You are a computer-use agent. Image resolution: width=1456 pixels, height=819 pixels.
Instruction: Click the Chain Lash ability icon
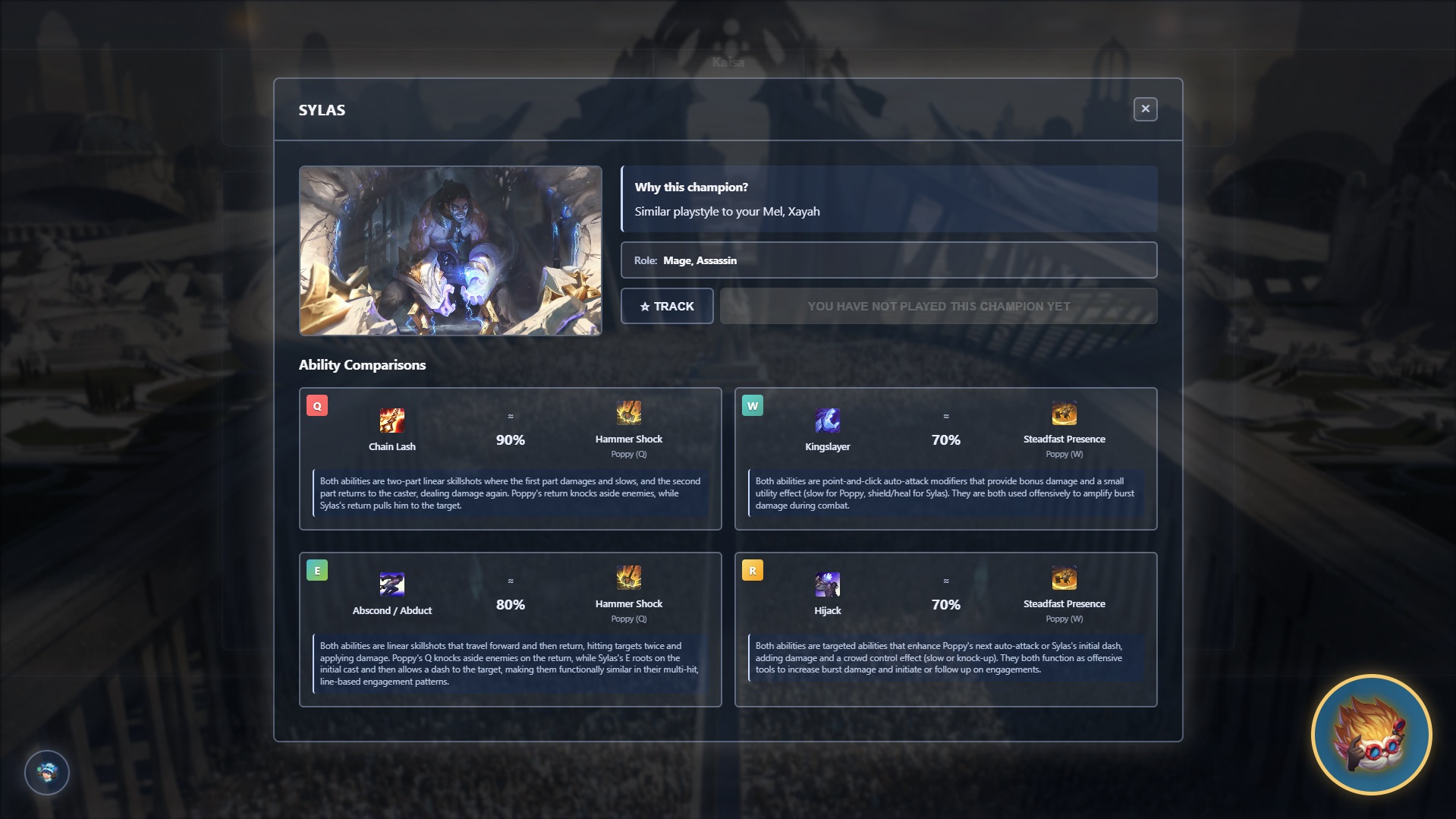(392, 421)
